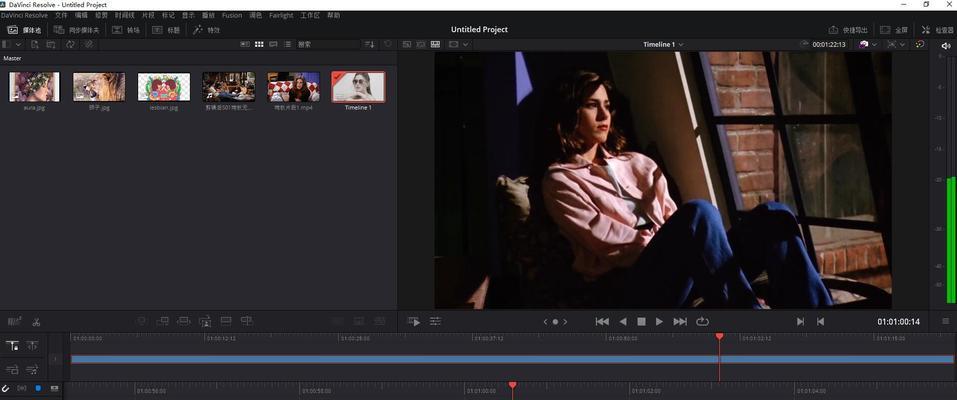Viewport: 957px width, 400px height.
Task: Click the Relink Media icon
Action: (88, 45)
